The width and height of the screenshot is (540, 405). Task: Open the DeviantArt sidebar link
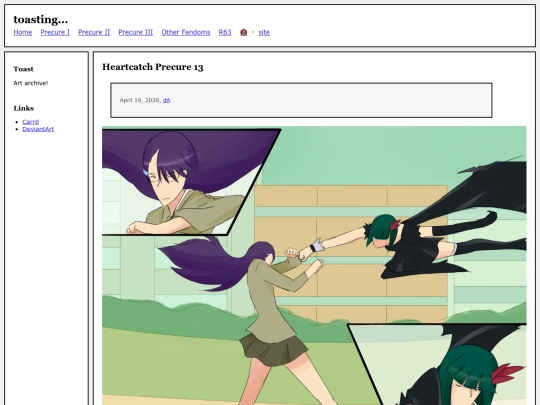tap(38, 129)
